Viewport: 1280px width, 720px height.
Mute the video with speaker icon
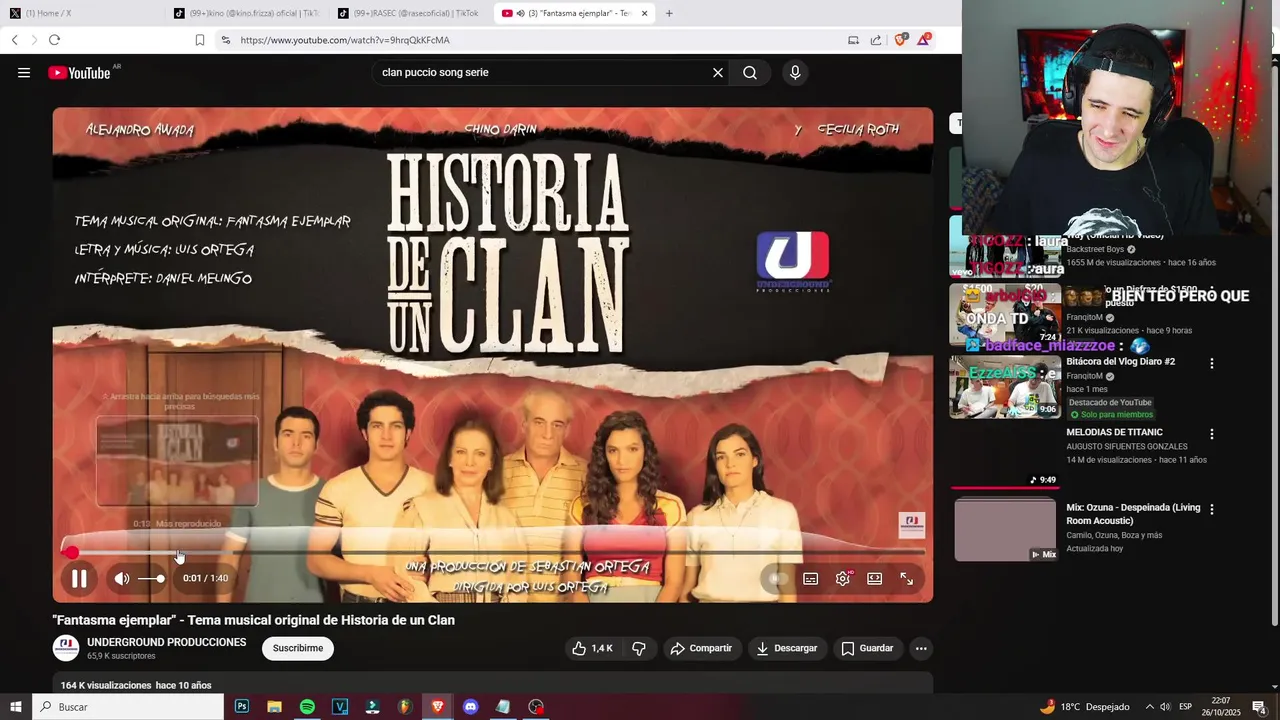tap(122, 578)
